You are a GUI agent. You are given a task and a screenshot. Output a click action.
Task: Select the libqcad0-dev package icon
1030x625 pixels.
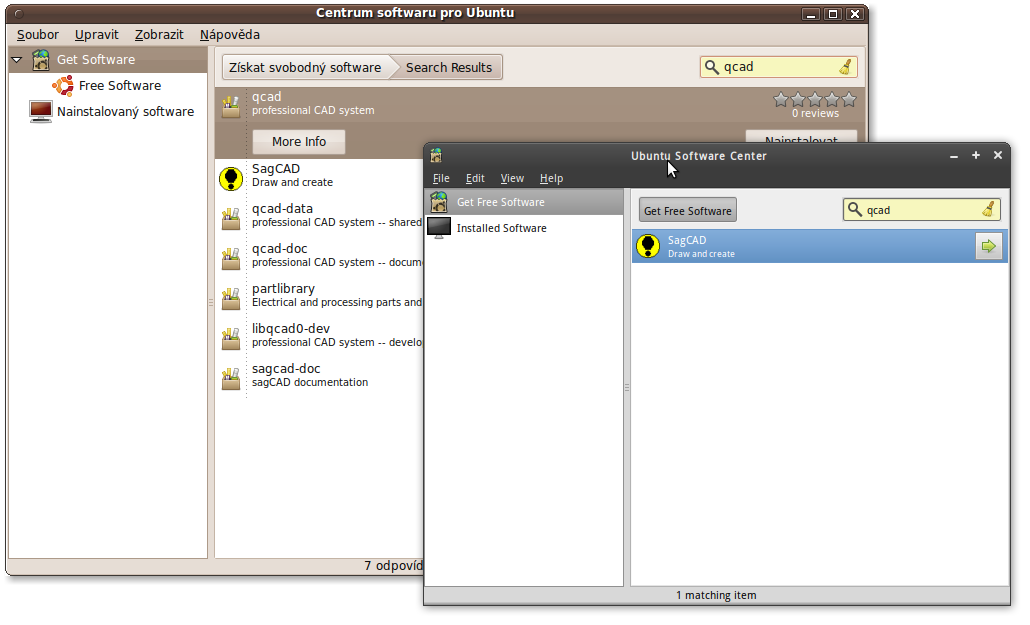[231, 339]
